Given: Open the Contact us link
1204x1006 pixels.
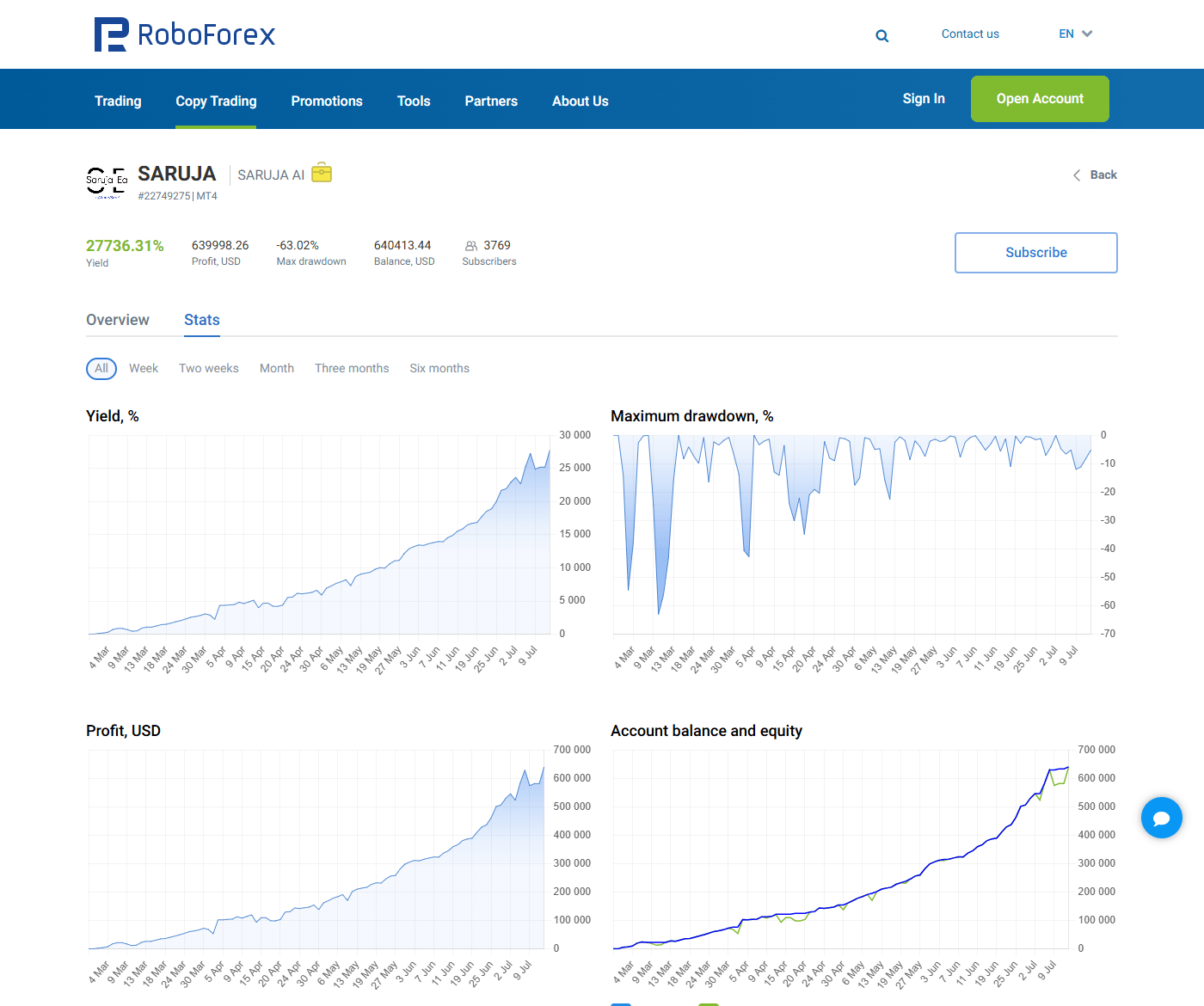Looking at the screenshot, I should [x=970, y=34].
